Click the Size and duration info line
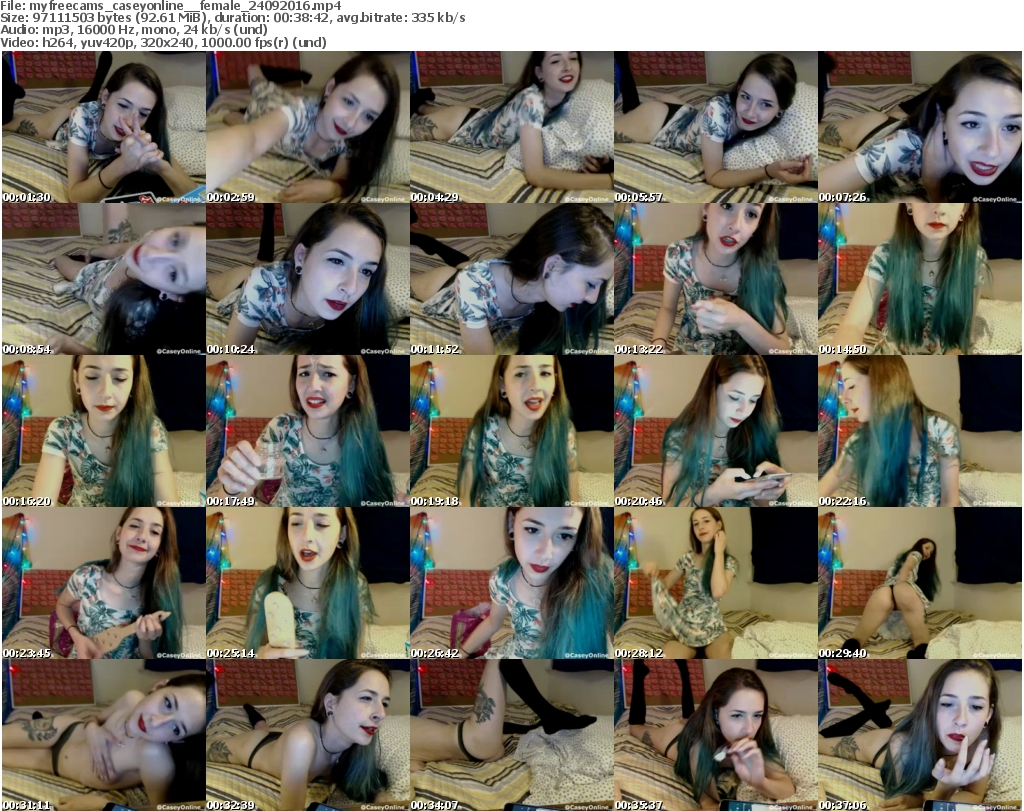This screenshot has height=811, width=1024. tap(232, 18)
